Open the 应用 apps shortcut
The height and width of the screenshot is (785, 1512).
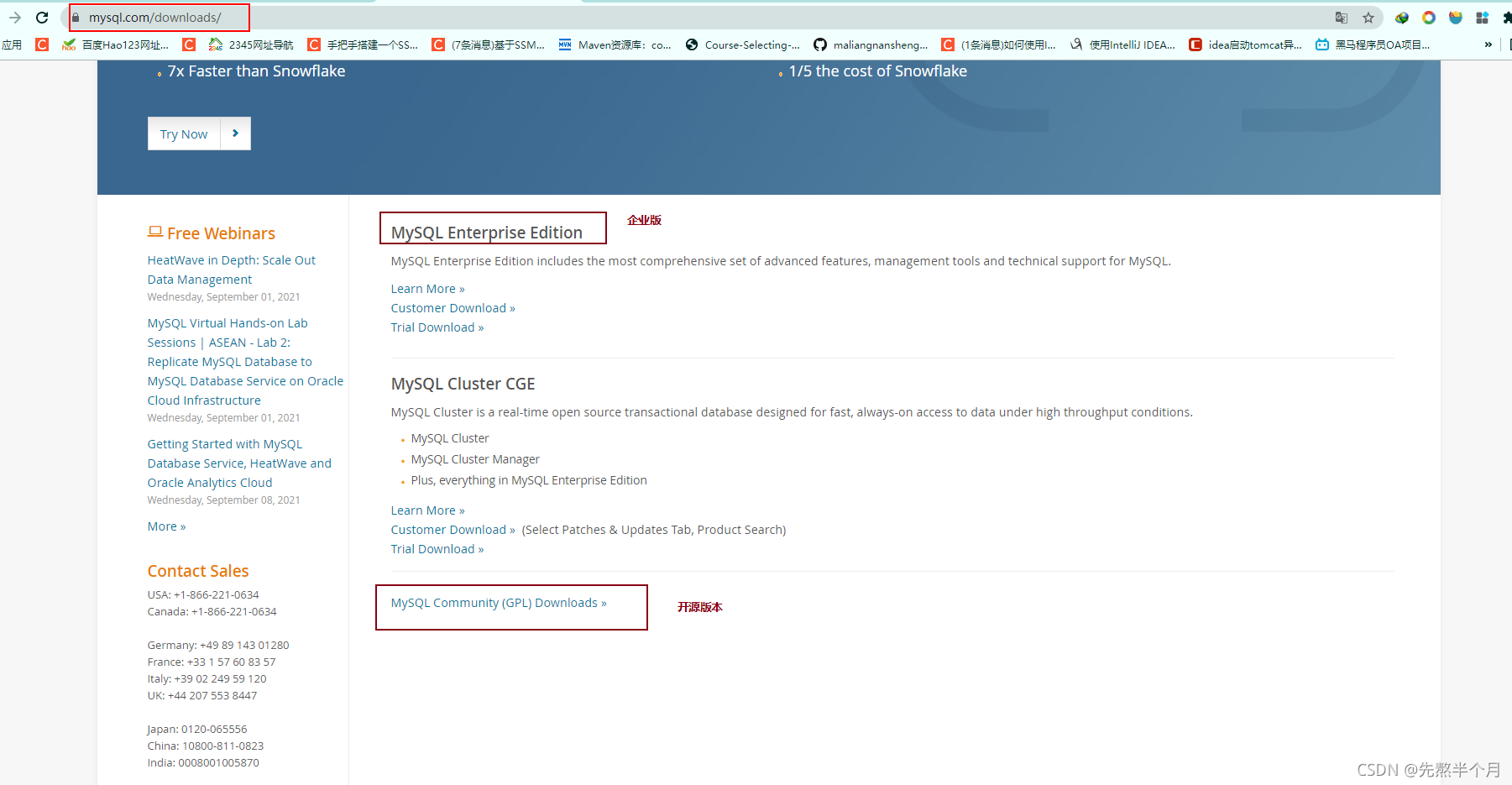click(12, 44)
